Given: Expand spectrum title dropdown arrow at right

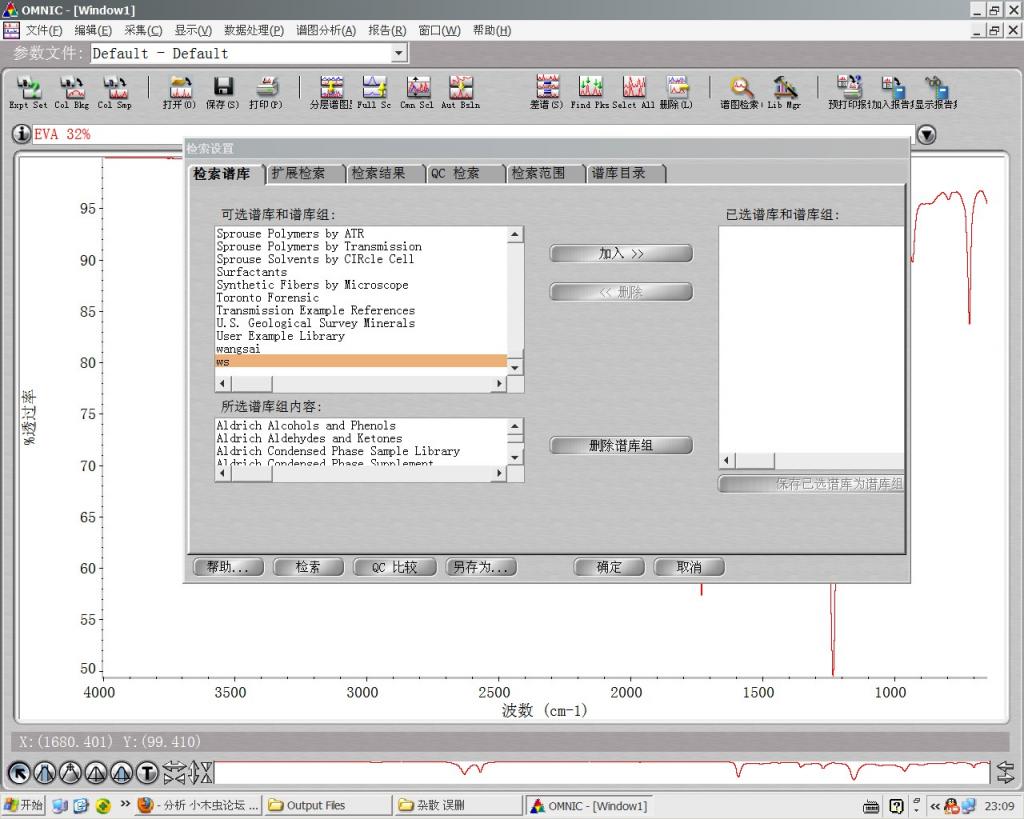Looking at the screenshot, I should (926, 135).
